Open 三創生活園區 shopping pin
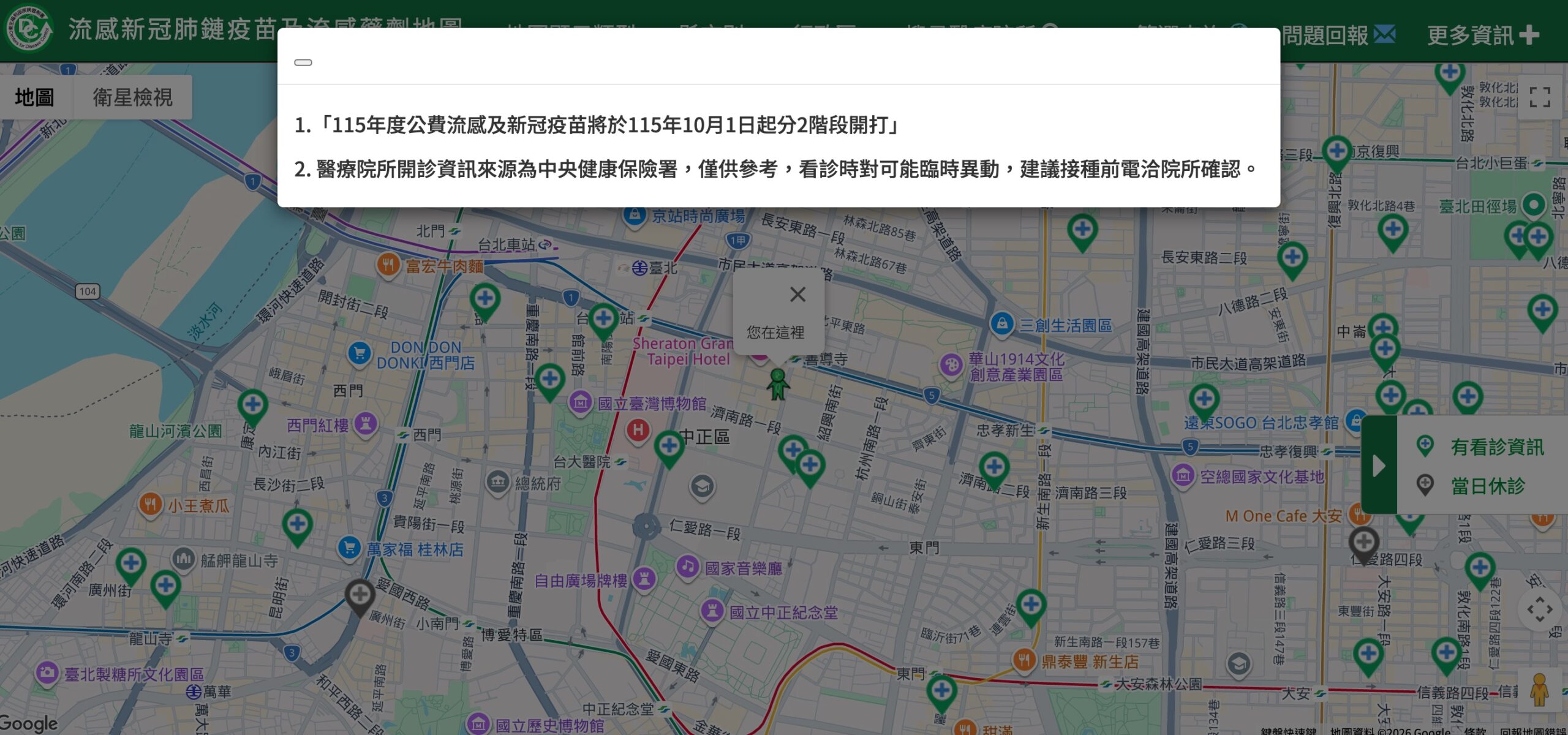 point(1002,324)
